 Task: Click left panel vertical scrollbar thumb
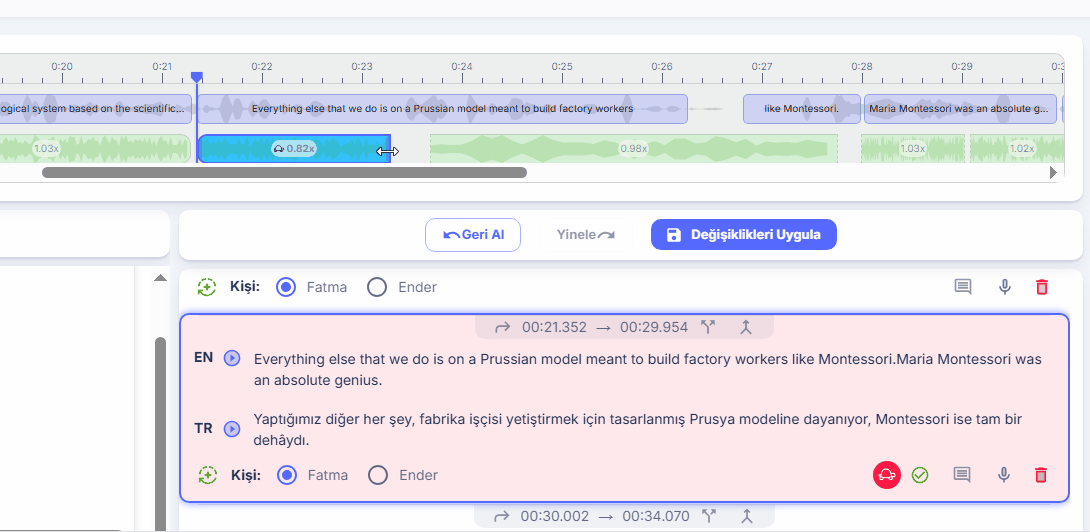coord(161,435)
